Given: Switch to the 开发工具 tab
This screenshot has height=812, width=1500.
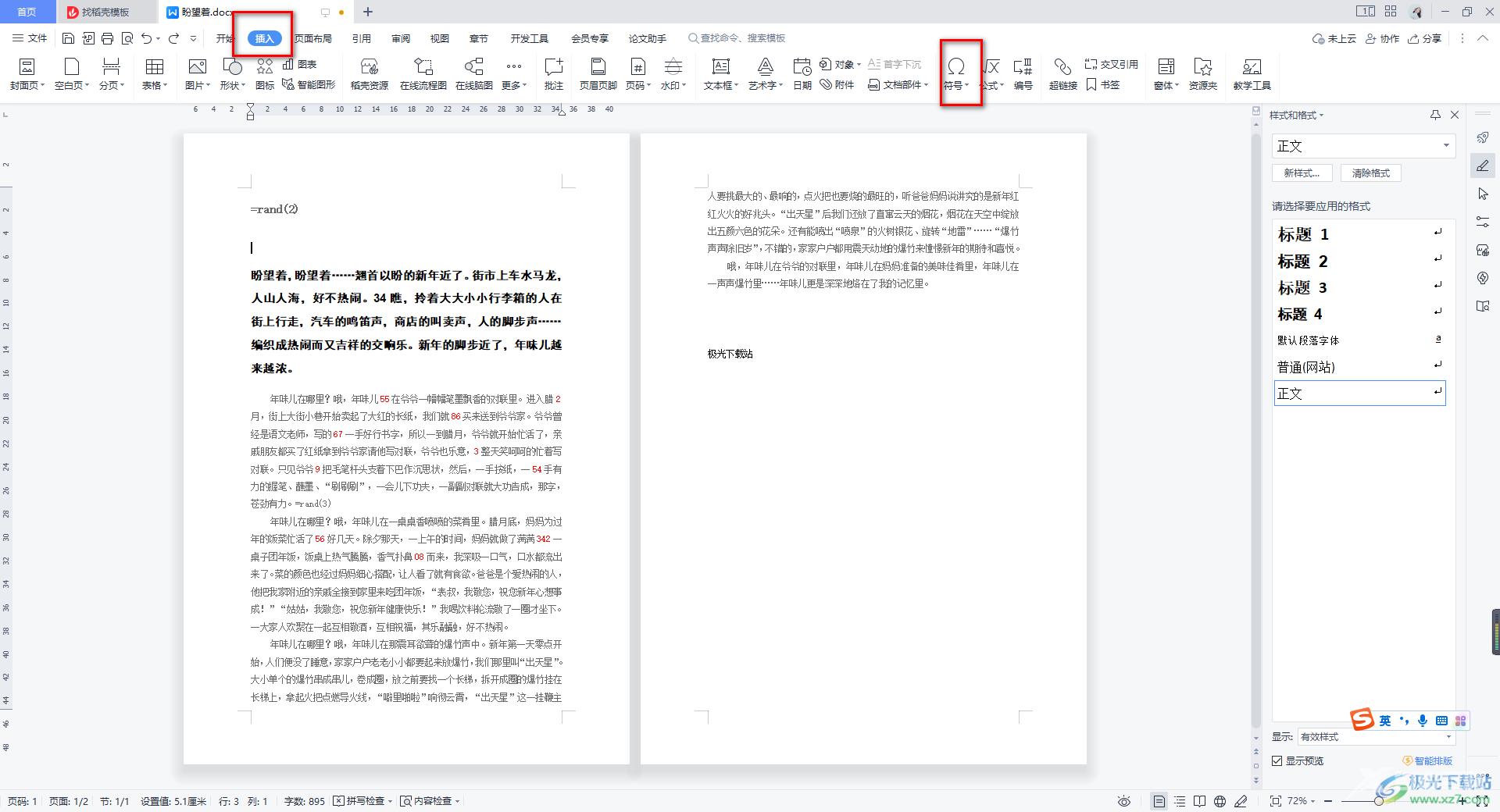Looking at the screenshot, I should tap(529, 38).
